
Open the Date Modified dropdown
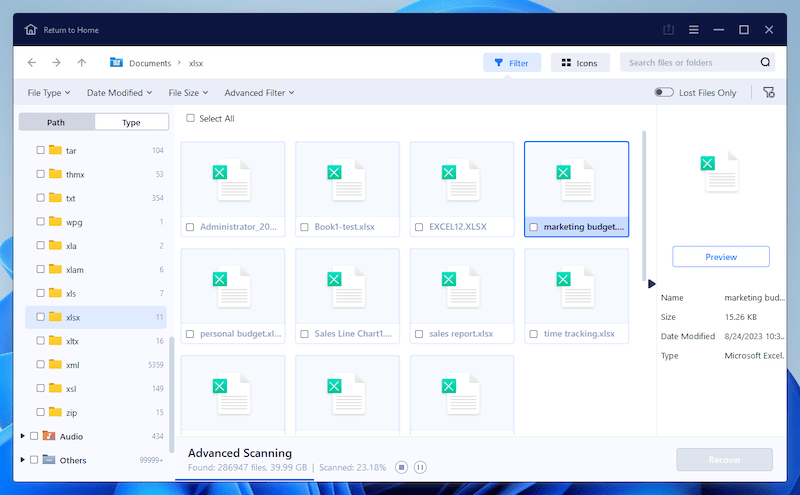(119, 93)
